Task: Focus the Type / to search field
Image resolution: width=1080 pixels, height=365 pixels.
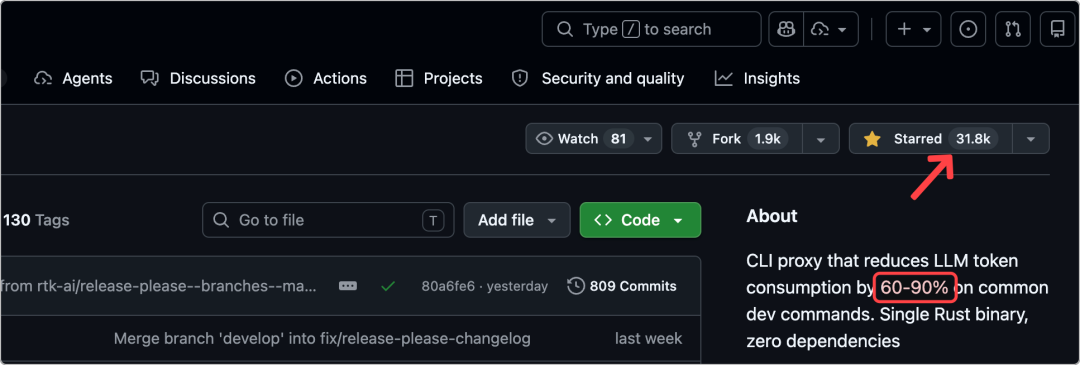Action: [x=652, y=30]
